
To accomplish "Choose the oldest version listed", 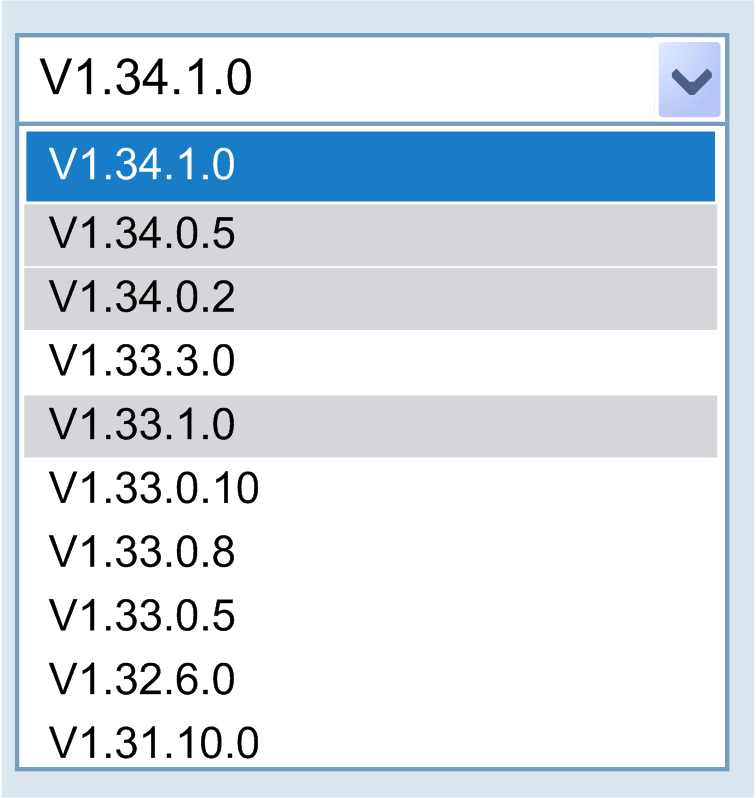I will click(x=370, y=744).
